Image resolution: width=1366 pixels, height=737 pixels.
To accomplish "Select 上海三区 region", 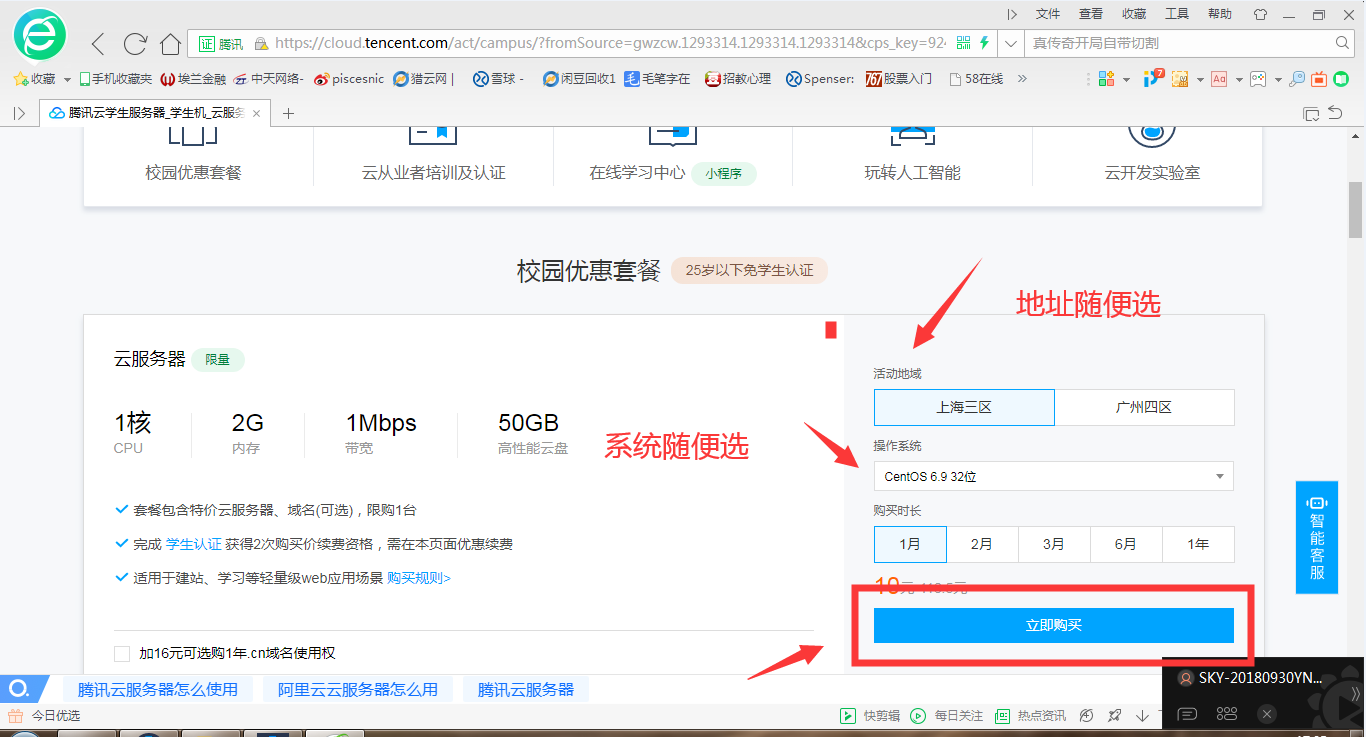I will 964,408.
